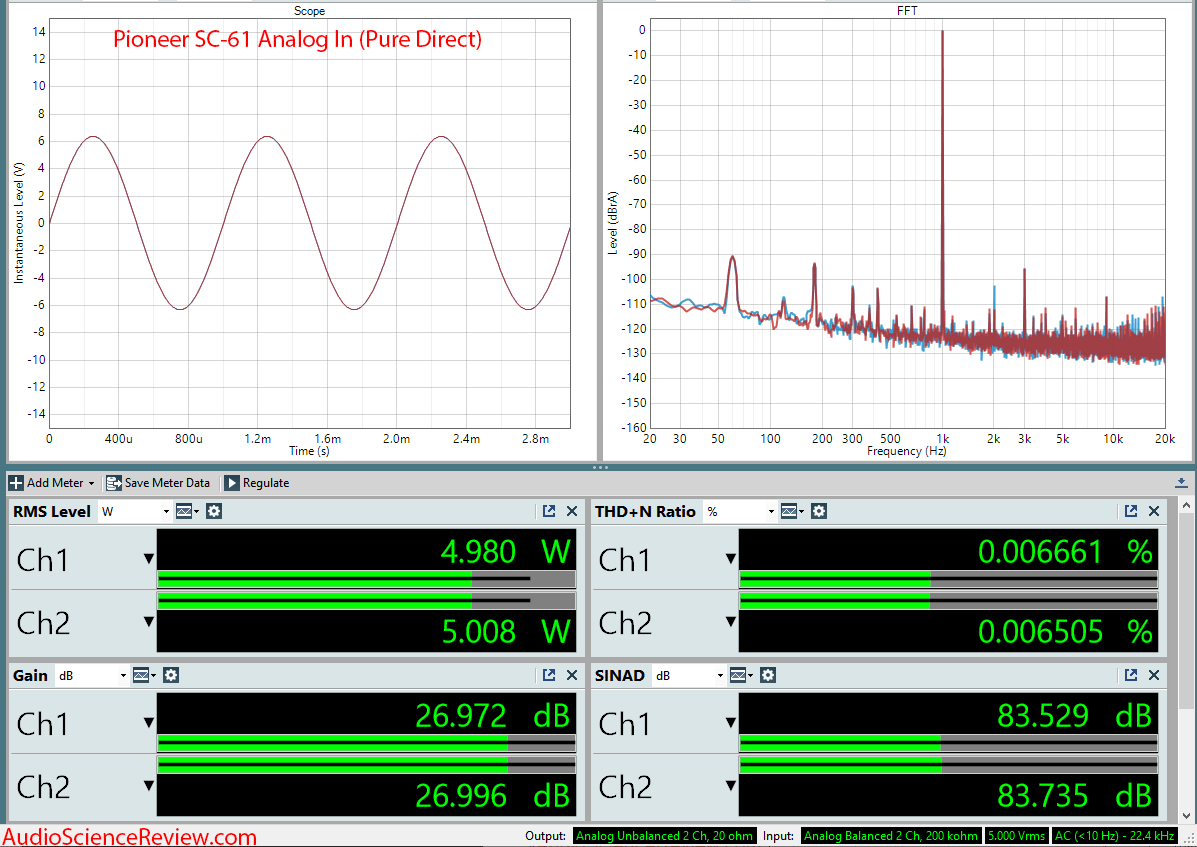Click Input Analog Balanced 2 Ch status field

[890, 836]
